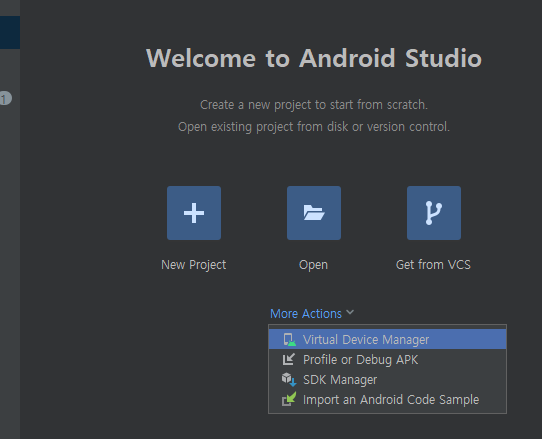Open SDK Manager from the list
The image size is (542, 439).
tap(387, 380)
